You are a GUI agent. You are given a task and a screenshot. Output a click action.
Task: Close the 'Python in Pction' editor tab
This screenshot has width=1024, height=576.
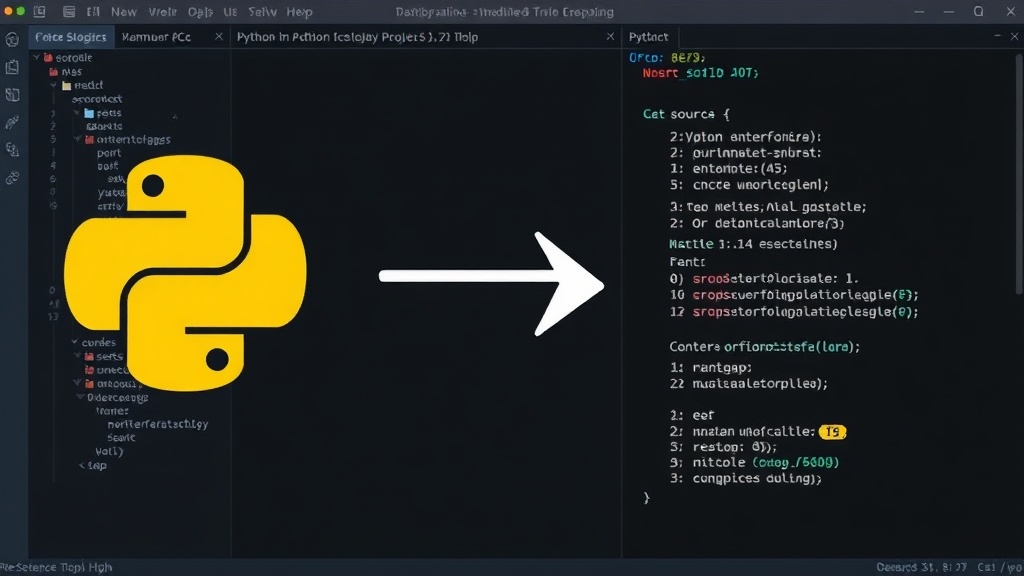point(610,37)
